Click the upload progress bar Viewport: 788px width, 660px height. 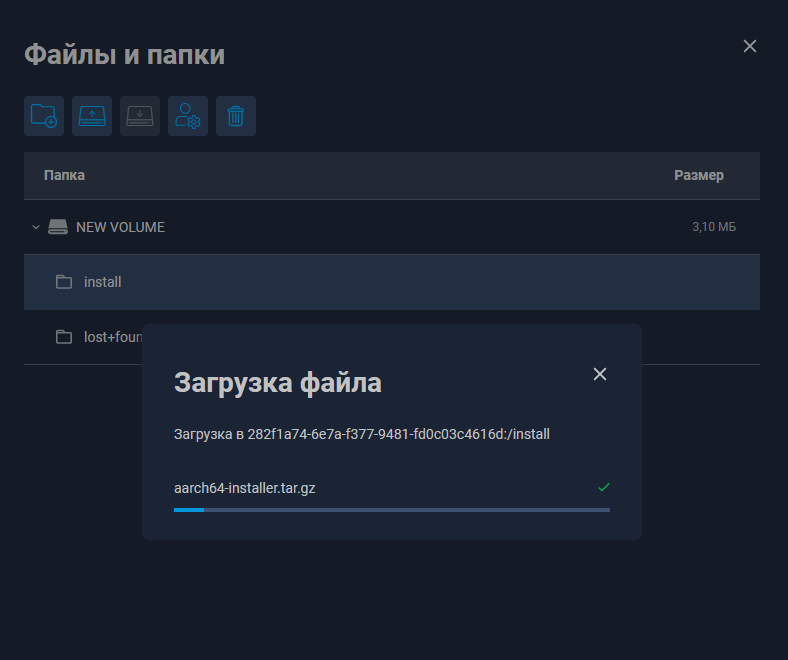tap(391, 509)
